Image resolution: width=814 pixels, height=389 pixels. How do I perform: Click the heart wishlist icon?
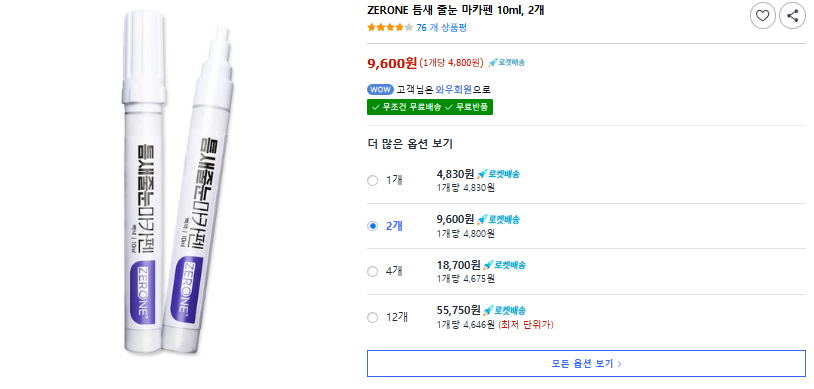click(x=762, y=16)
